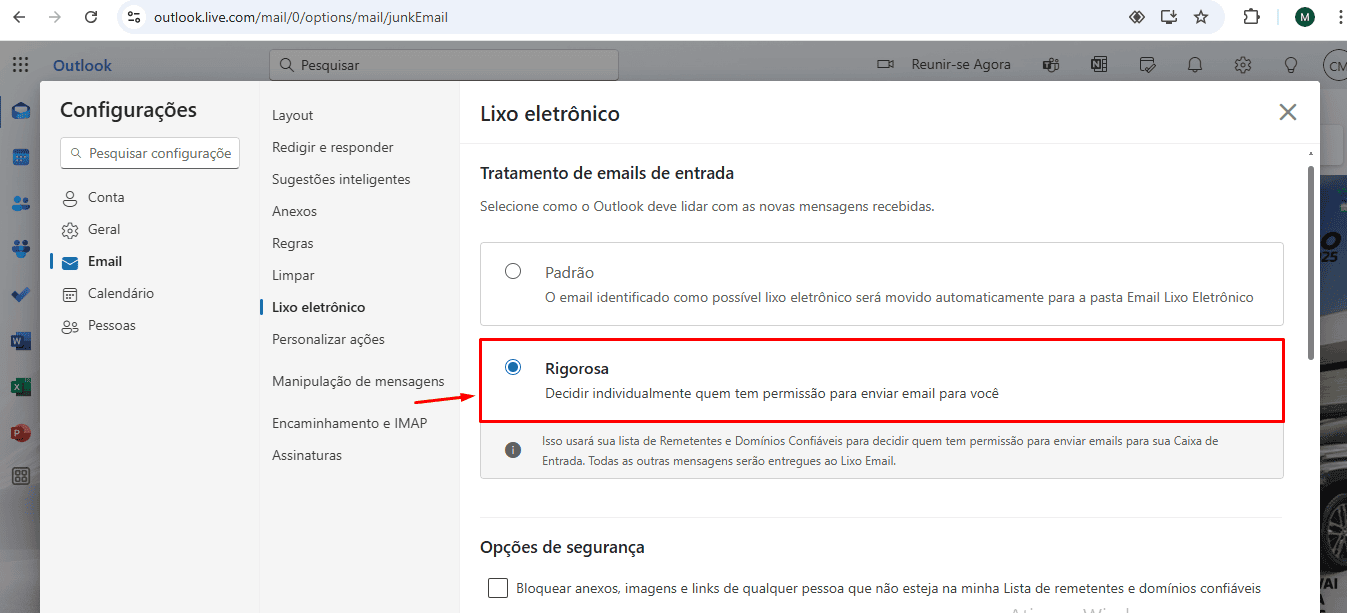1347x613 pixels.
Task: Open Groups in the left app rail
Action: pos(21,249)
